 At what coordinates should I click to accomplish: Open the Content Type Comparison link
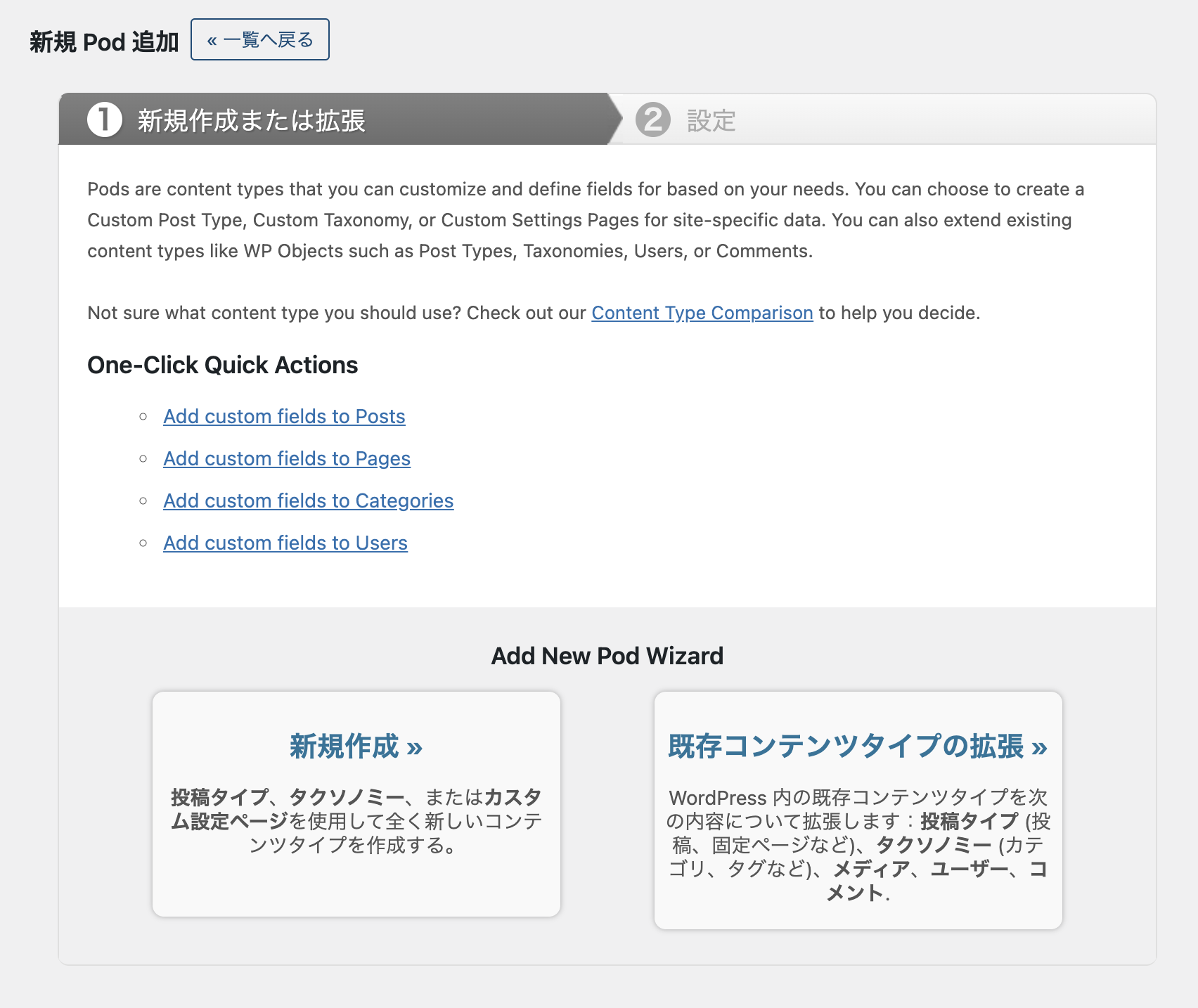tap(702, 313)
